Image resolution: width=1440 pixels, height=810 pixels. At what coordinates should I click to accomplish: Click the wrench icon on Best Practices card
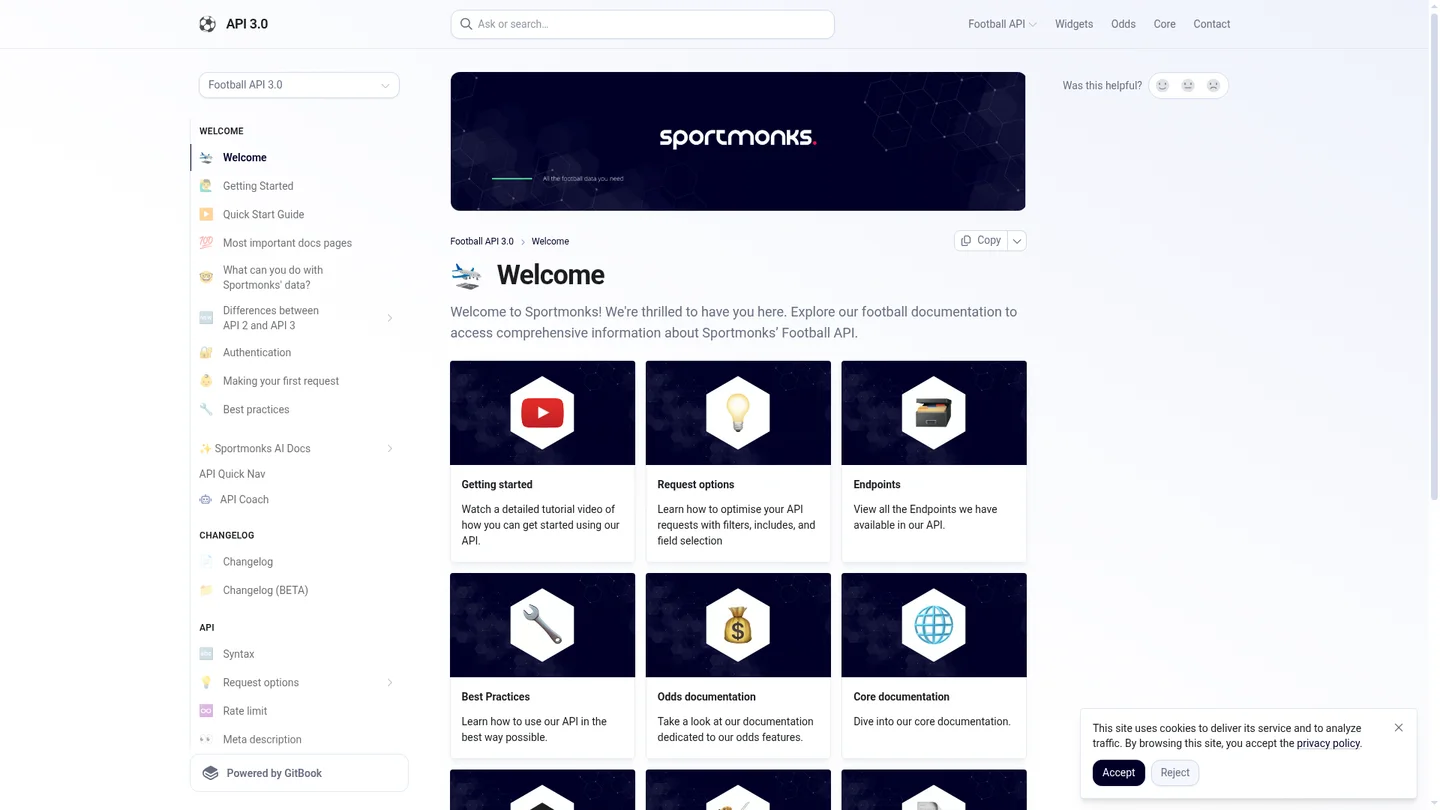[542, 625]
